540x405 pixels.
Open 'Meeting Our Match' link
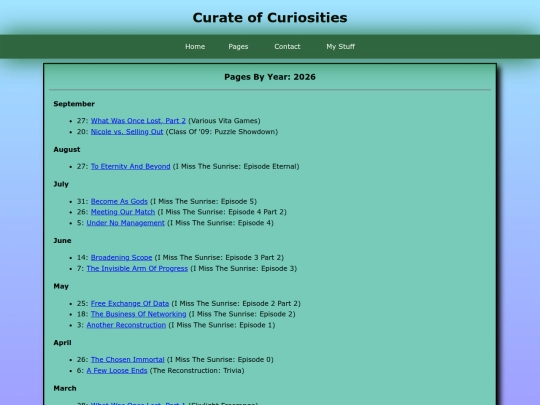tap(123, 212)
